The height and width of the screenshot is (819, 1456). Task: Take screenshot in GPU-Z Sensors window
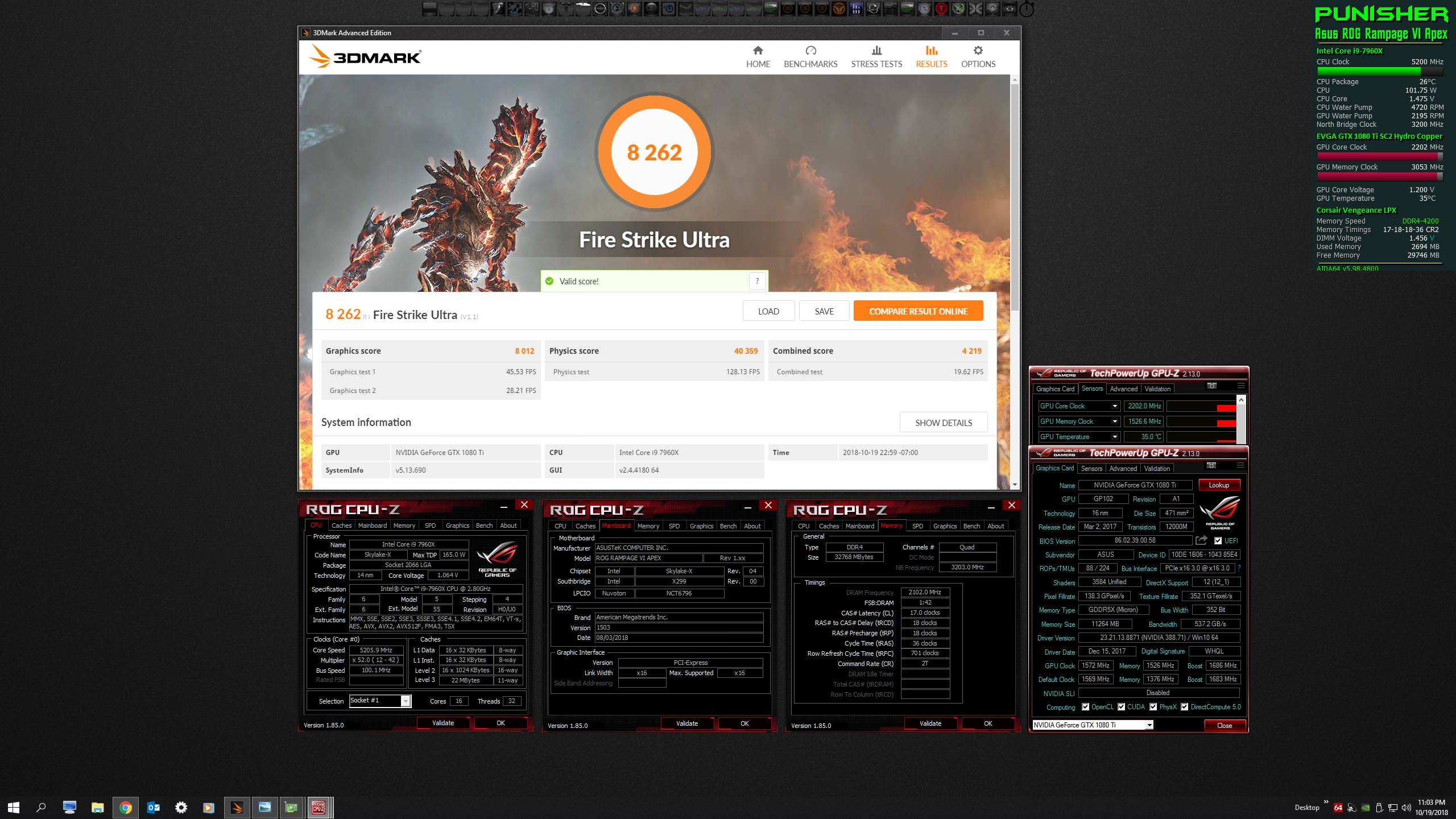pos(1211,386)
